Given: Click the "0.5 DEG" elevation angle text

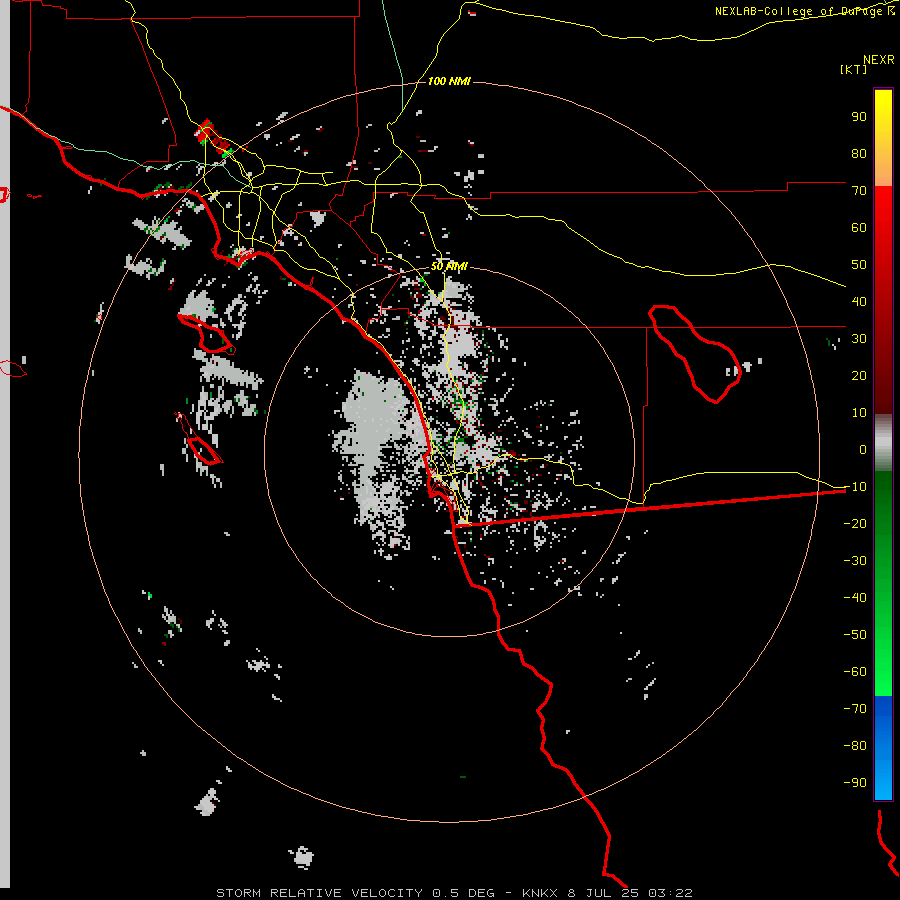Looking at the screenshot, I should click(462, 893).
